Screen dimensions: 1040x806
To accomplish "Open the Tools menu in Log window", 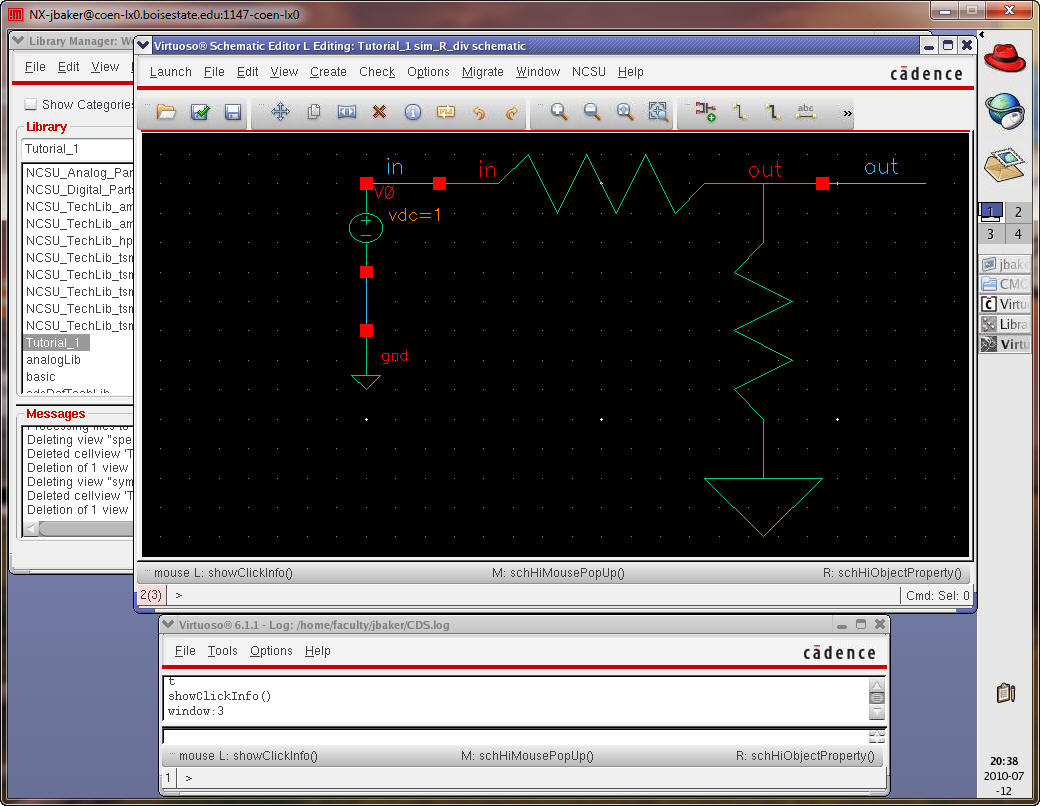I will pyautogui.click(x=222, y=651).
